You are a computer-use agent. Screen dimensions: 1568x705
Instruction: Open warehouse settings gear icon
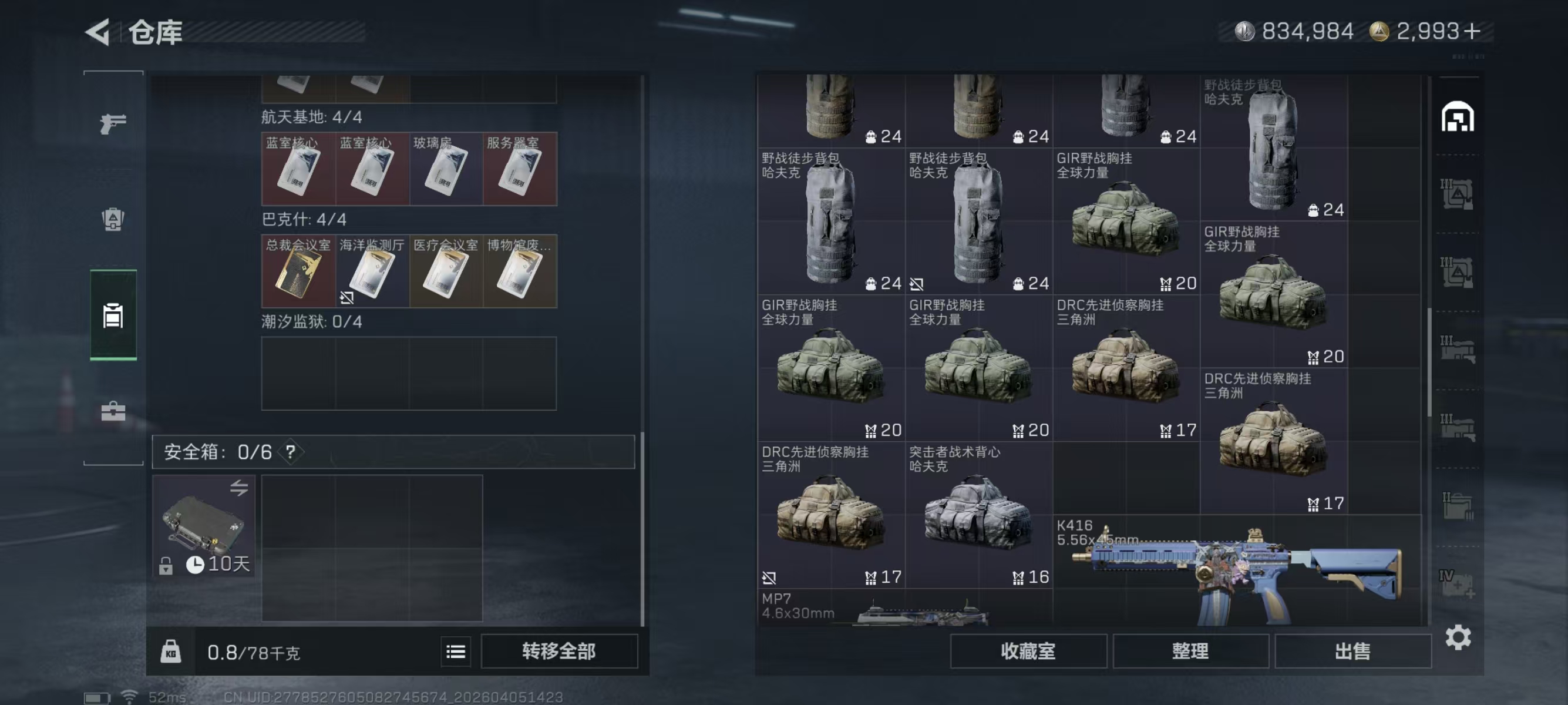pyautogui.click(x=1458, y=637)
